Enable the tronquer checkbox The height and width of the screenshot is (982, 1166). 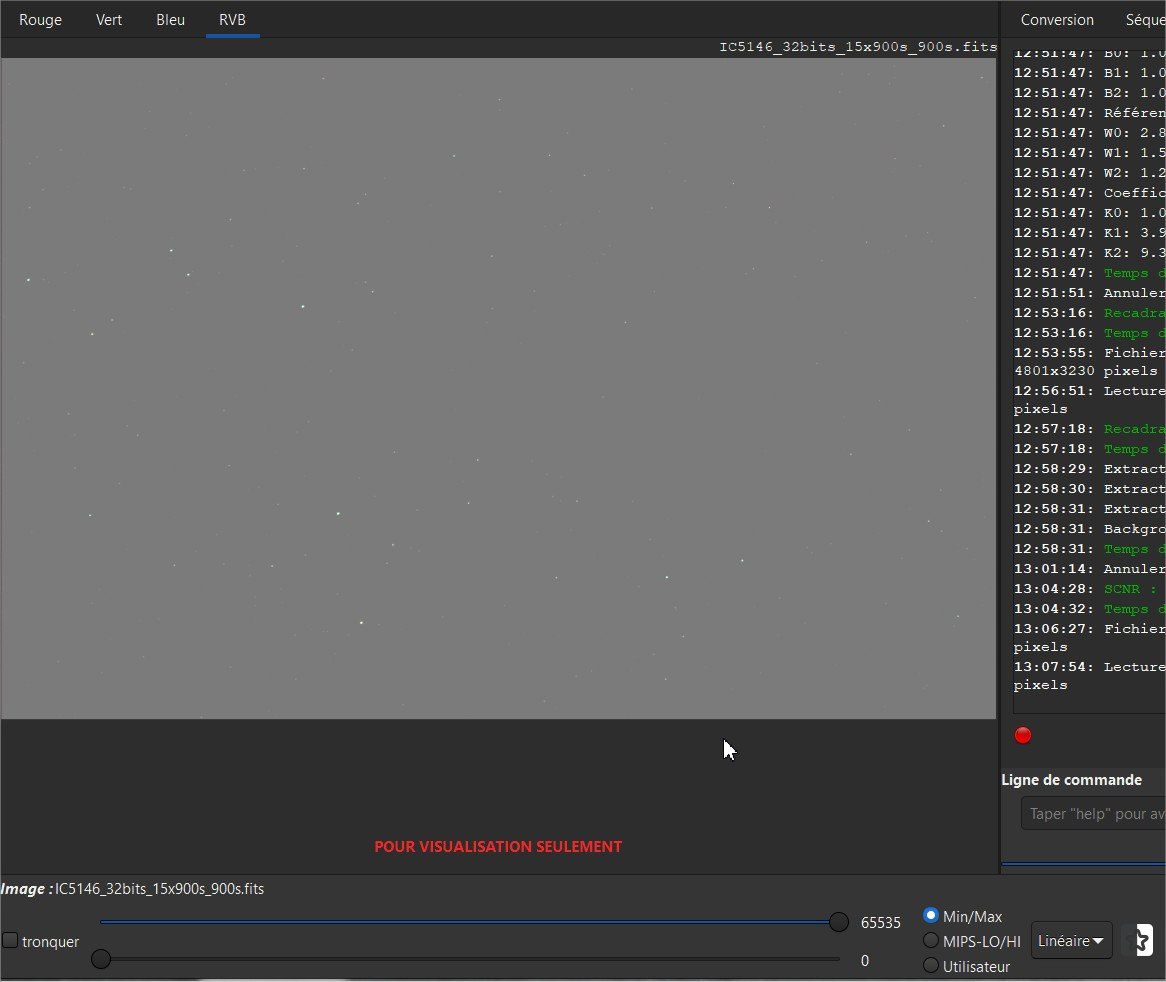point(10,940)
